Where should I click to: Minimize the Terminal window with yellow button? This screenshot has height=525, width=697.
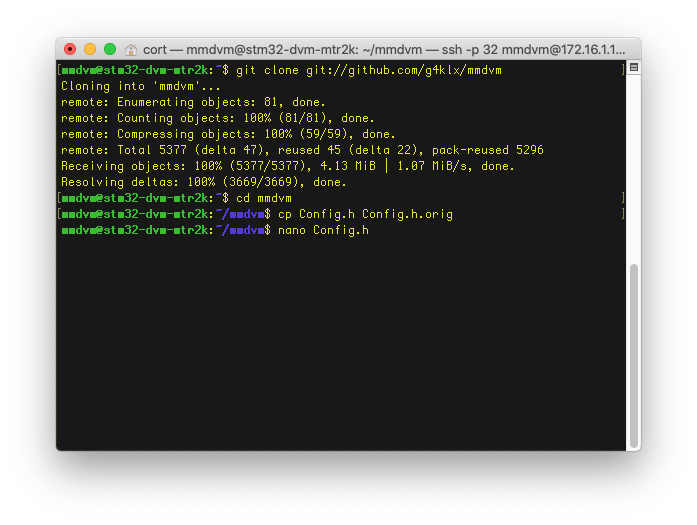pos(90,49)
